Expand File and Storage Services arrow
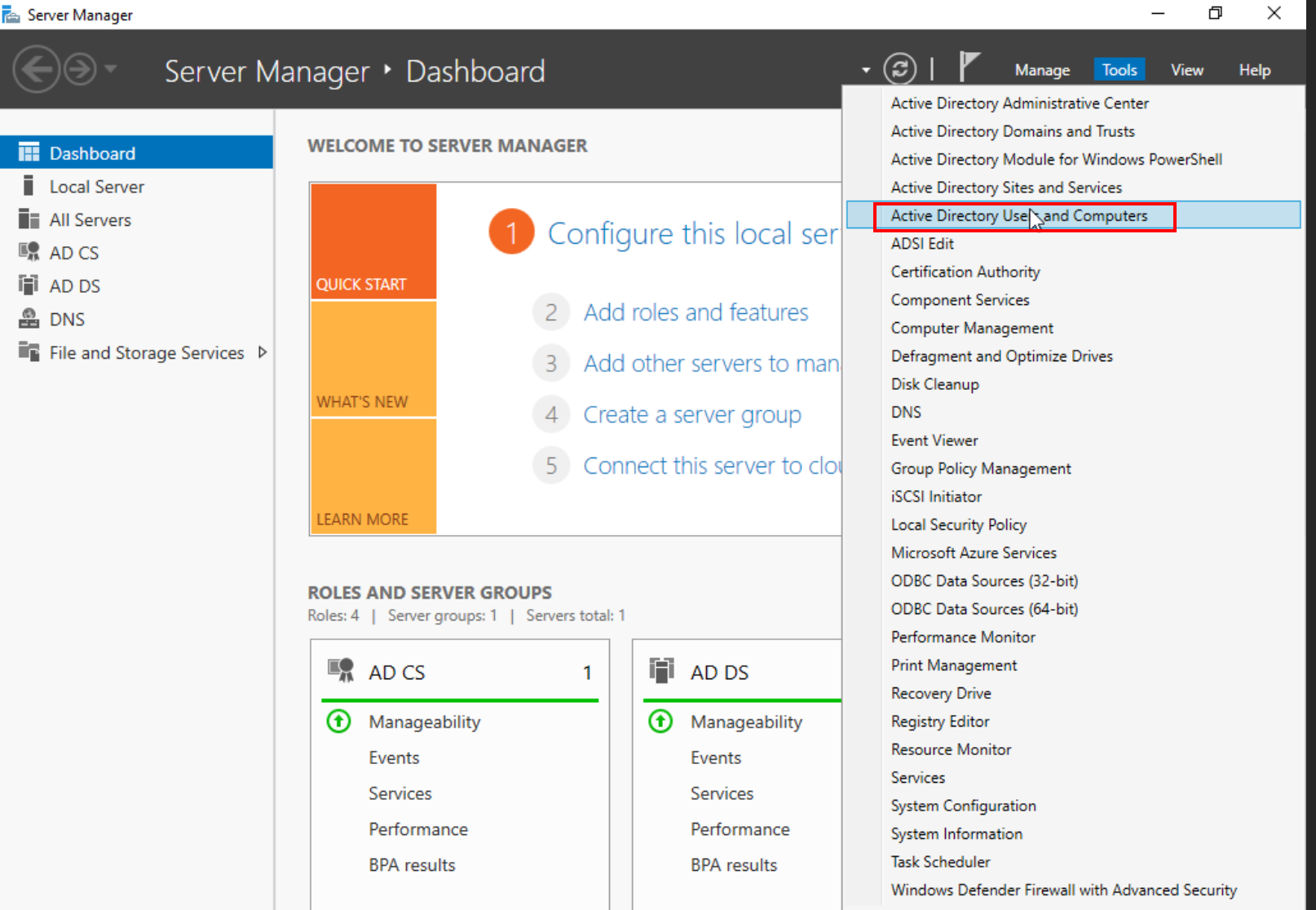 pyautogui.click(x=263, y=352)
